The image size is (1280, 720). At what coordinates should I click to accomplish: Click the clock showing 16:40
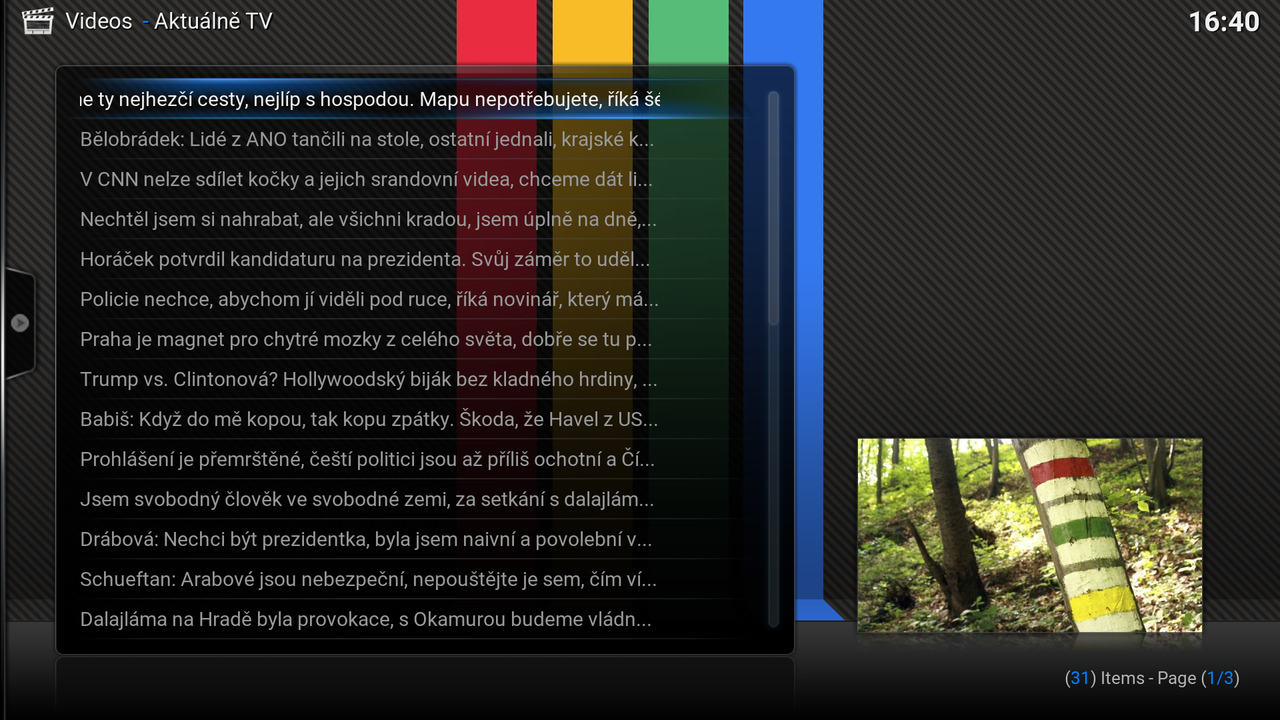tap(1223, 22)
